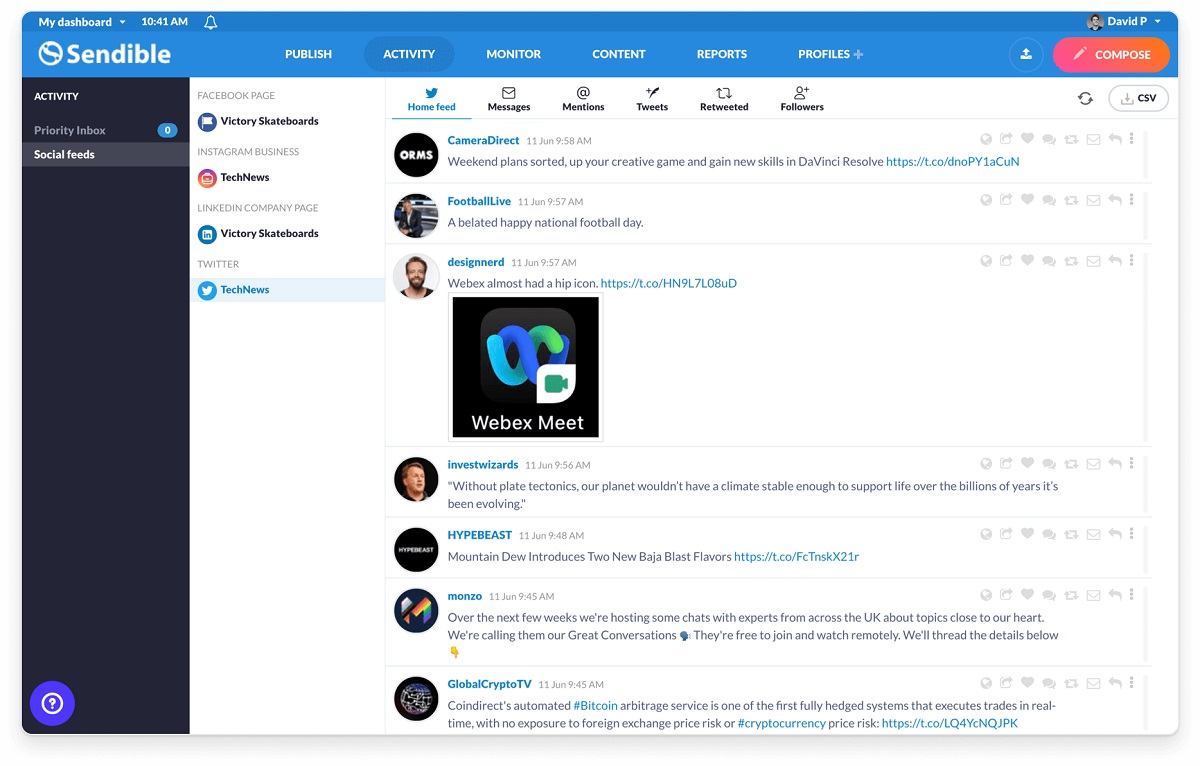Image resolution: width=1200 pixels, height=766 pixels.
Task: Open the Reports section
Action: (x=722, y=54)
